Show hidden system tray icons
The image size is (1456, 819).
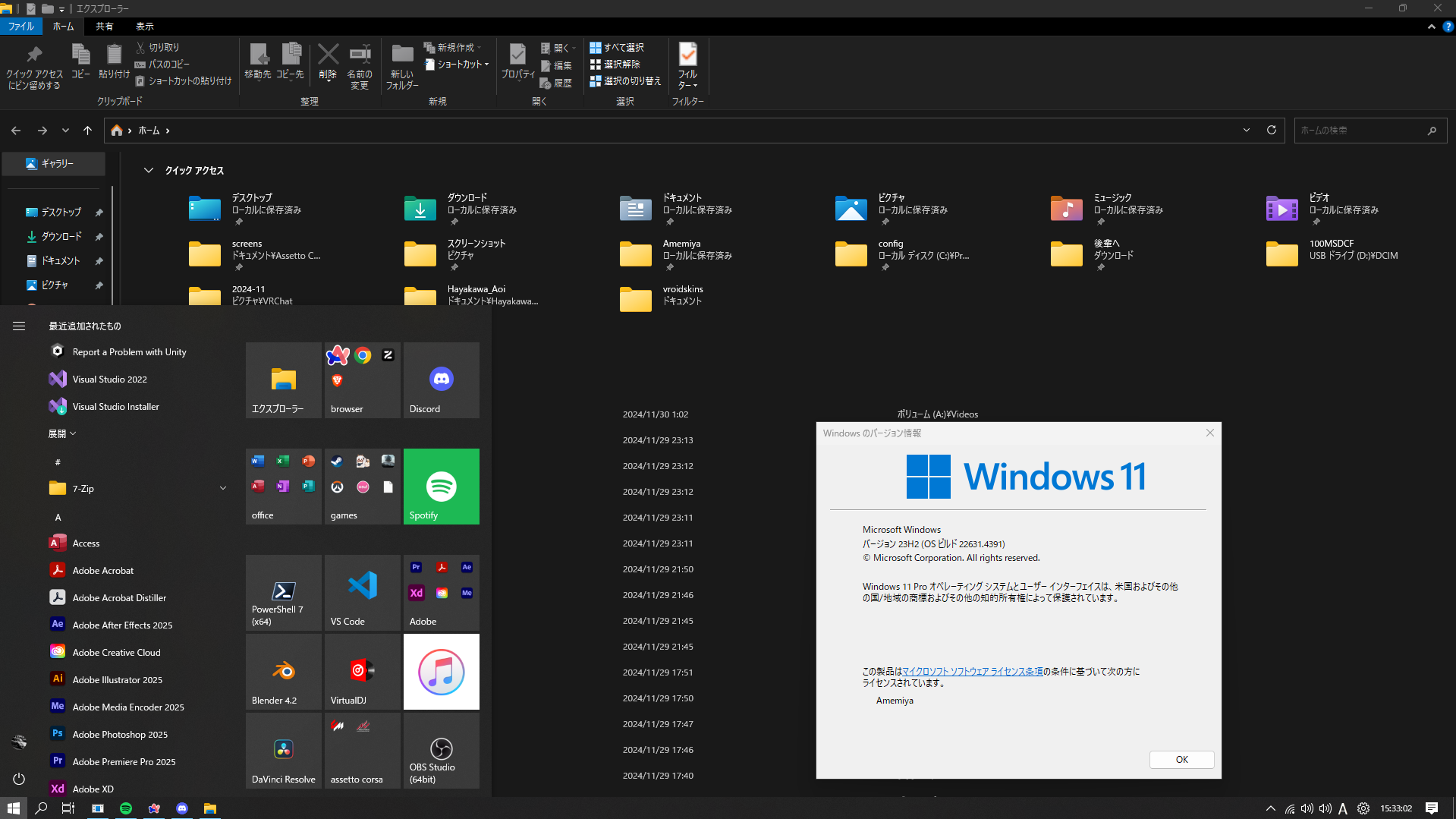1271,808
